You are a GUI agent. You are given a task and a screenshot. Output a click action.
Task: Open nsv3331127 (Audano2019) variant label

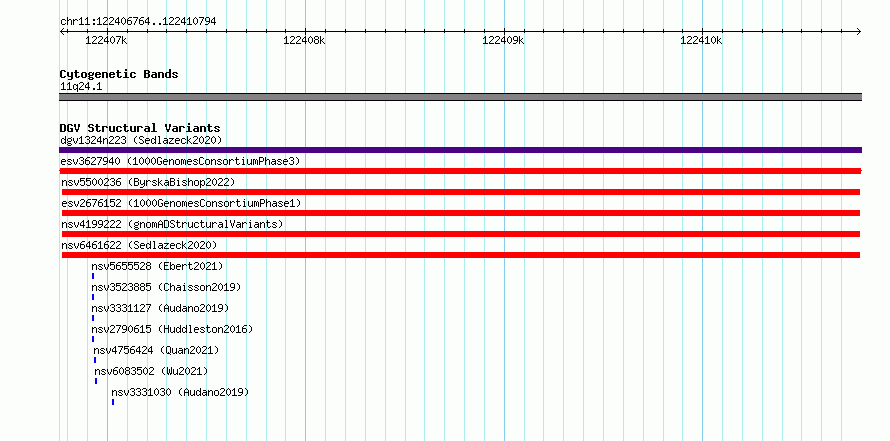click(160, 308)
